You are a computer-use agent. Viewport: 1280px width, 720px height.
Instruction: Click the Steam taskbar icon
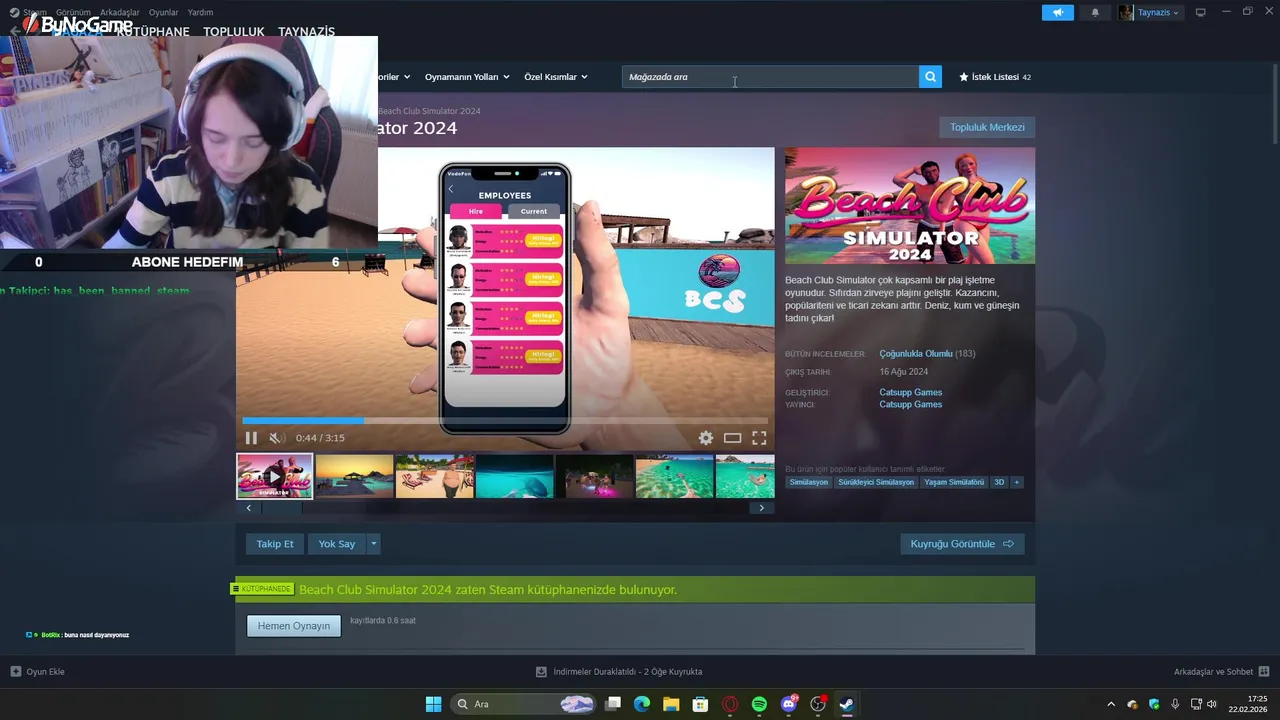847,704
